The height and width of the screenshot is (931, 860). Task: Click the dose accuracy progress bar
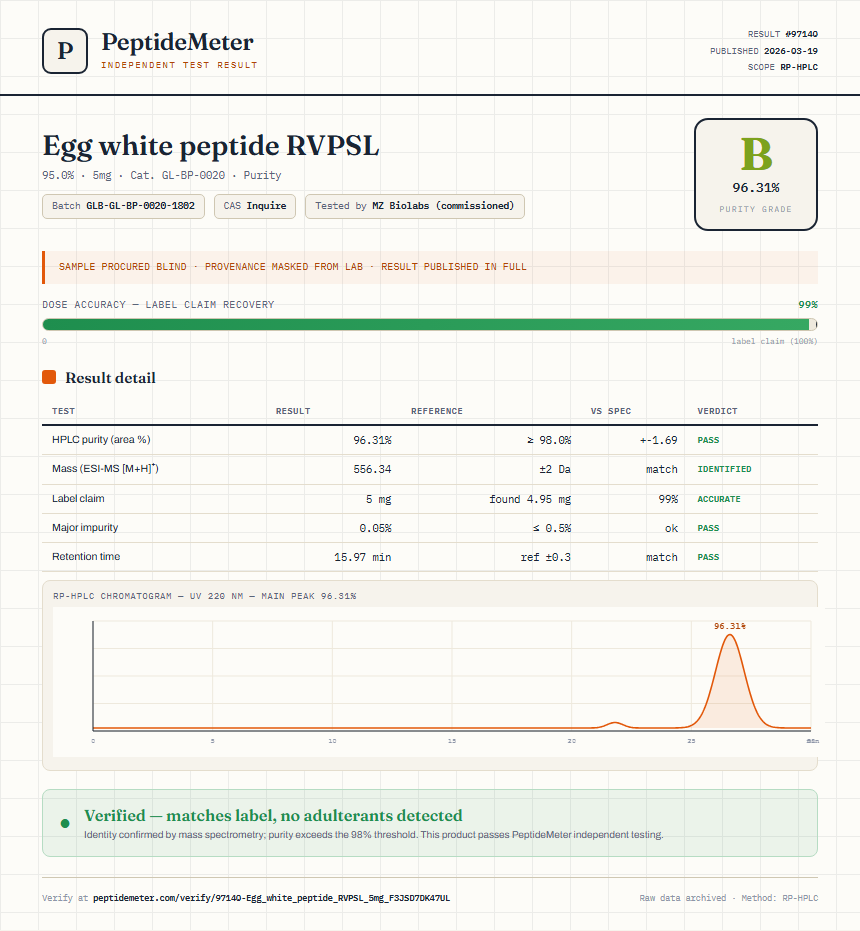(430, 324)
